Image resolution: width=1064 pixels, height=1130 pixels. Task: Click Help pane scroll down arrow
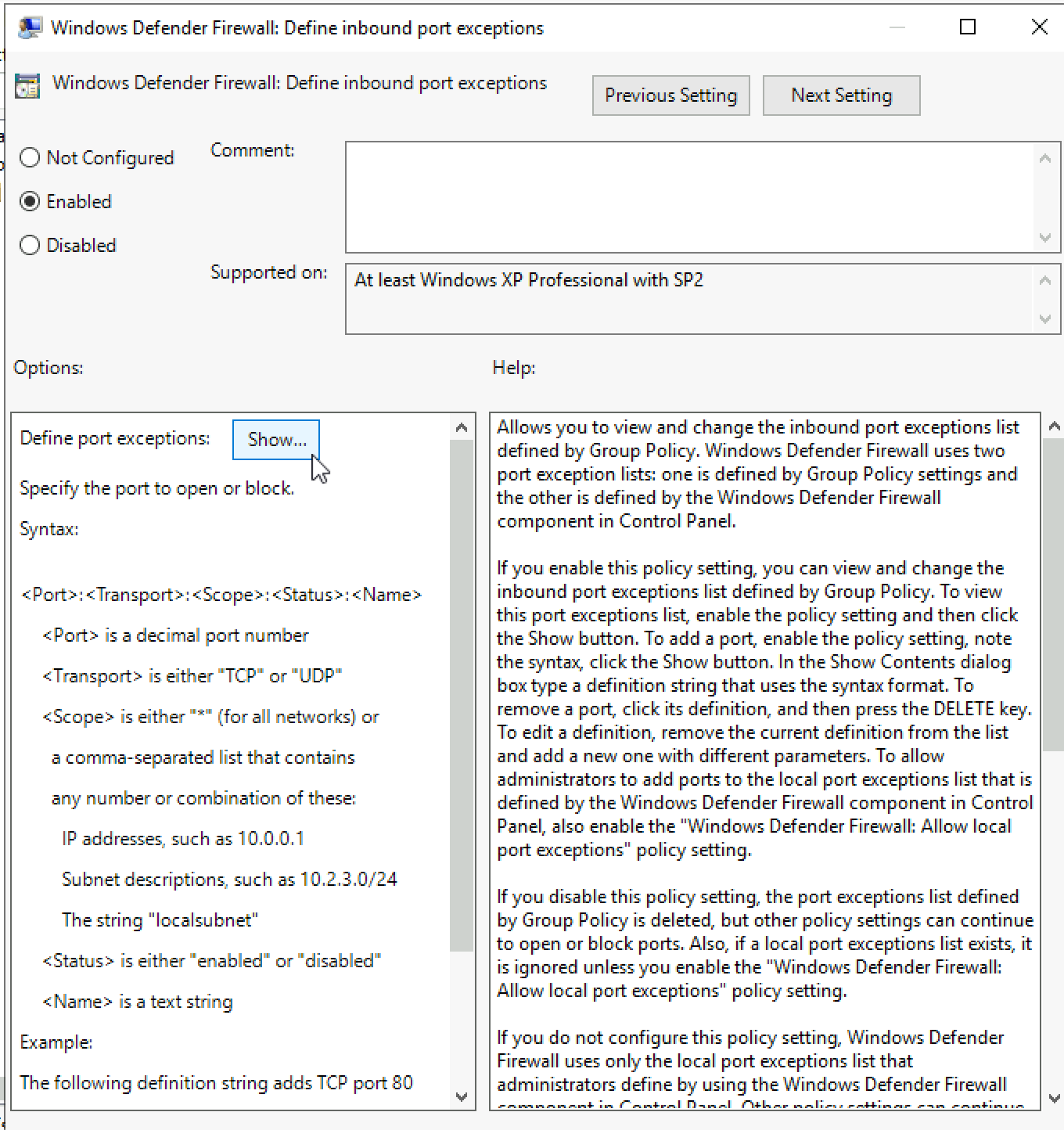(x=1054, y=1098)
